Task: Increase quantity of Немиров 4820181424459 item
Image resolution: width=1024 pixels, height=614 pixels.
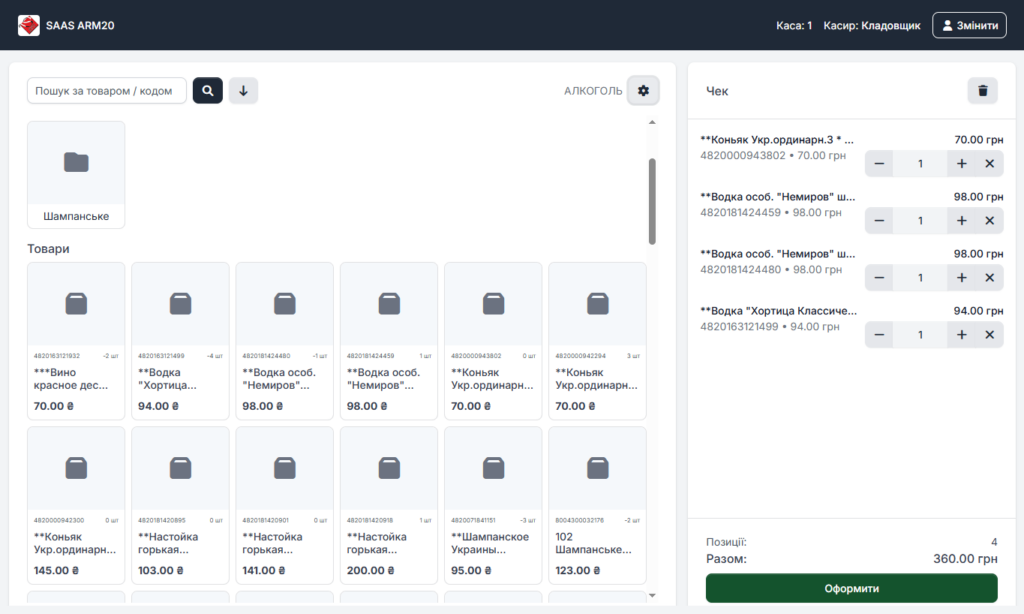Action: [961, 221]
